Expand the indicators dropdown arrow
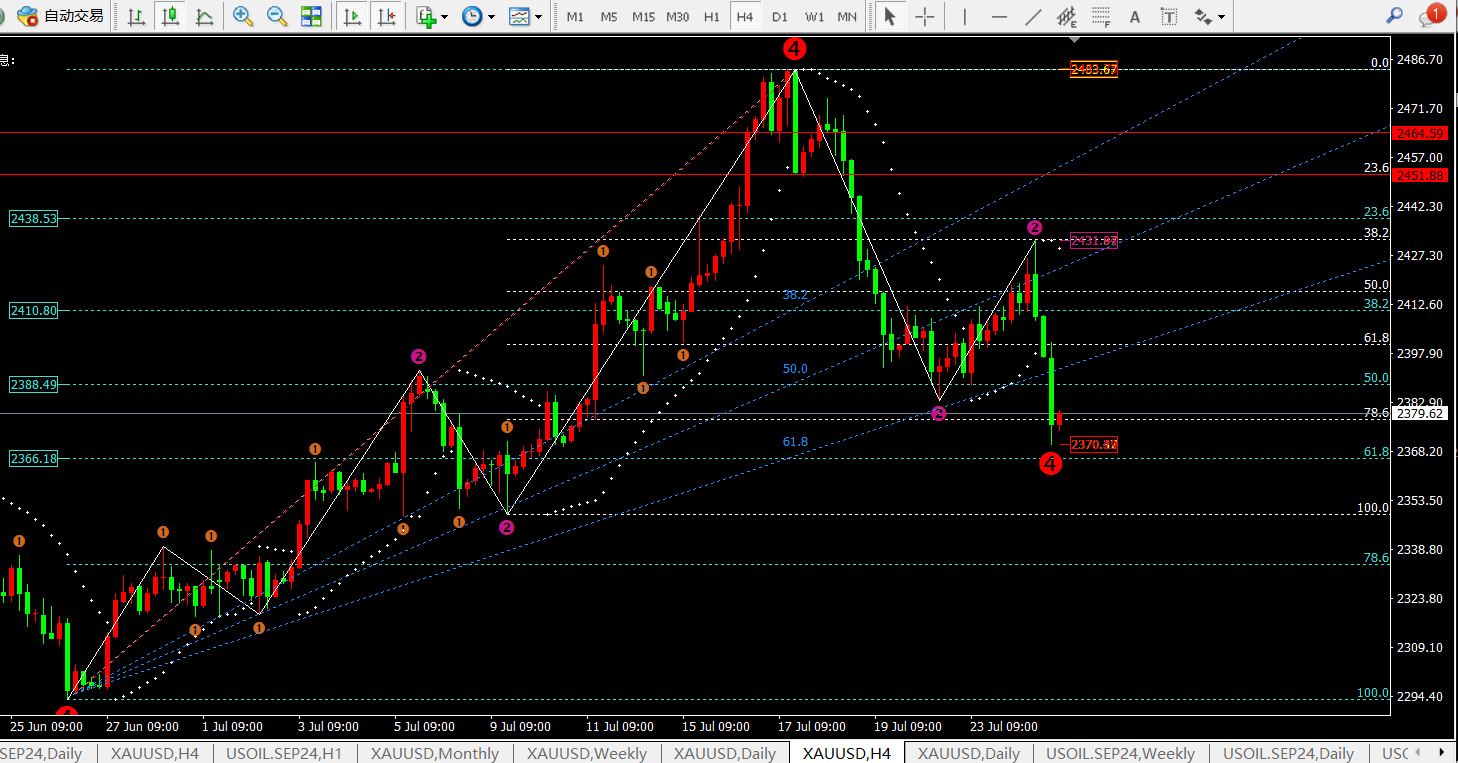 444,17
